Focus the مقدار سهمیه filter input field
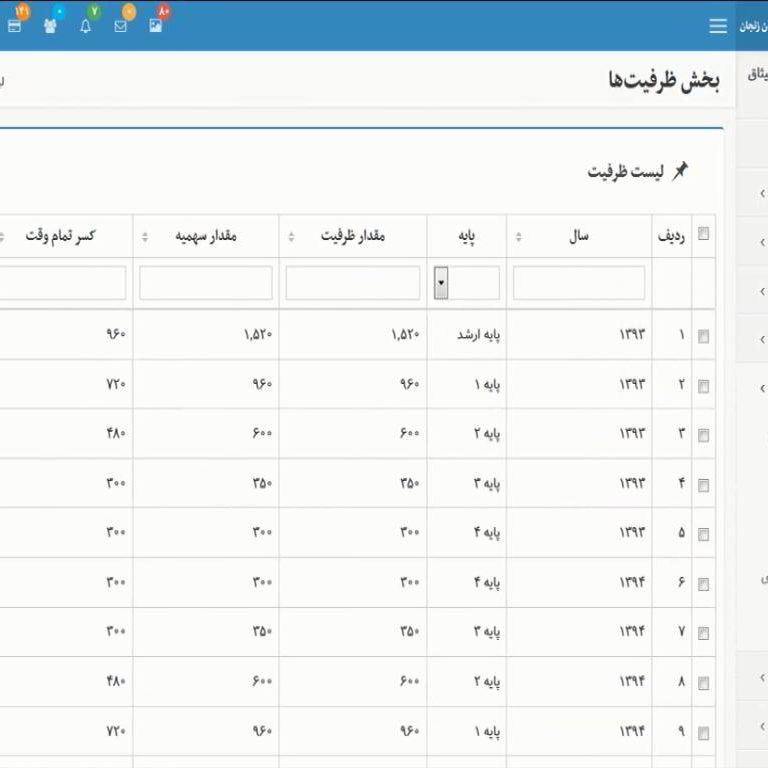Viewport: 768px width, 768px height. click(x=206, y=284)
